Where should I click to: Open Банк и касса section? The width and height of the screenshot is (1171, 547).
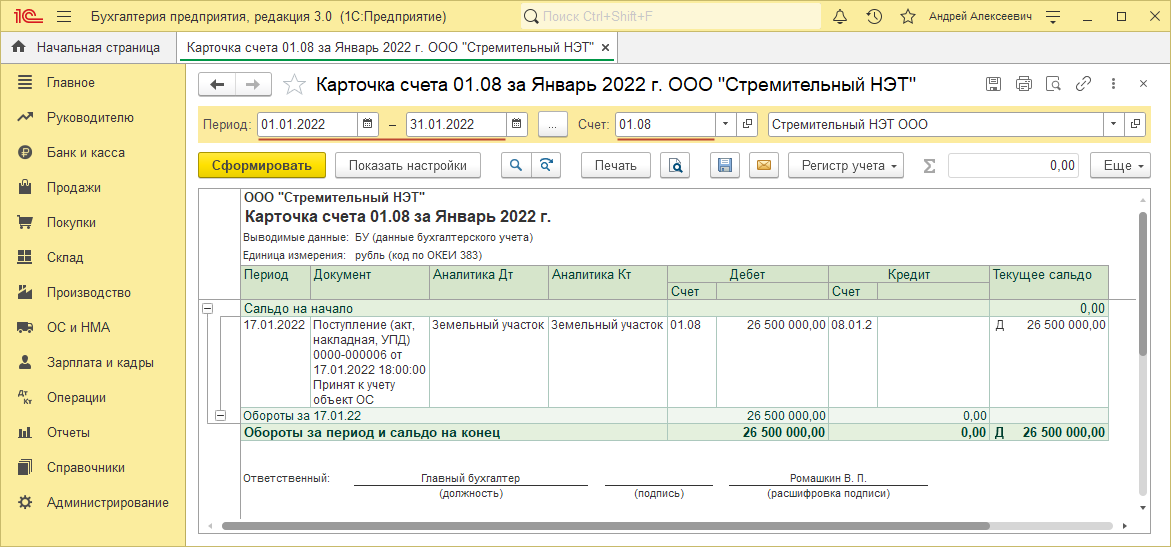click(85, 152)
